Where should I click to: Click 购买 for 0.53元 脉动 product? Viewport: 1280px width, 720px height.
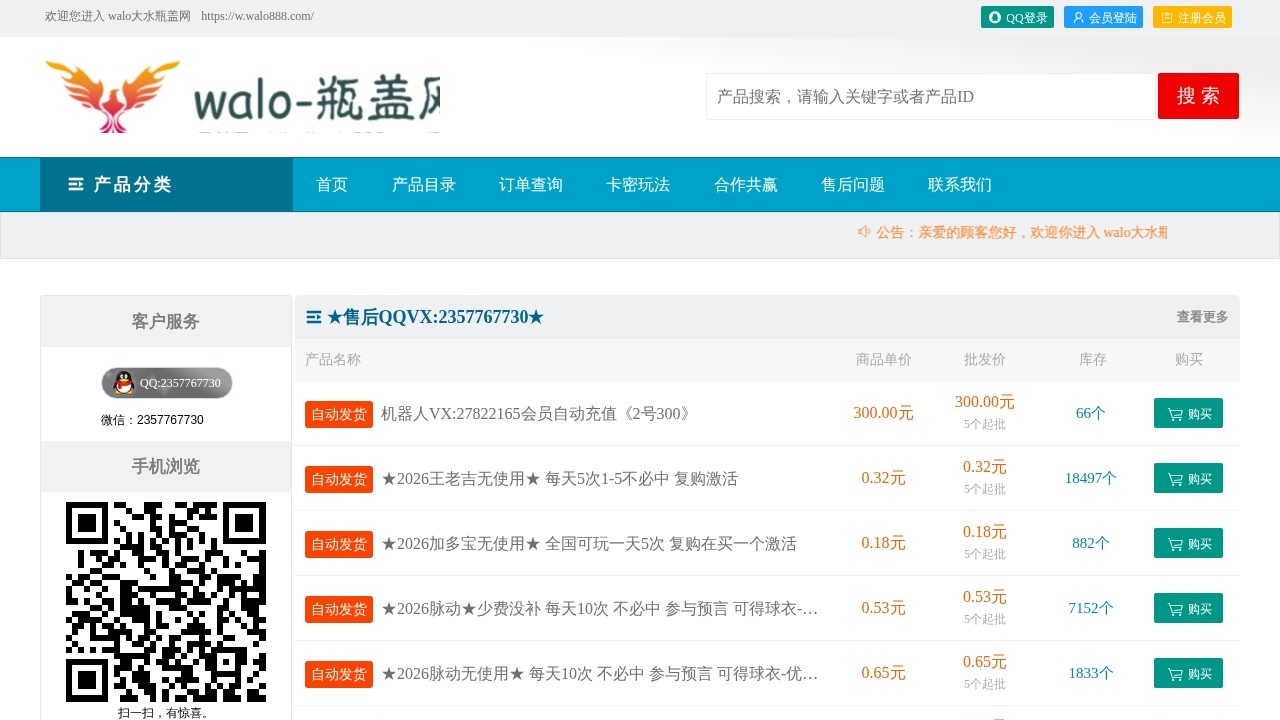pyautogui.click(x=1188, y=608)
